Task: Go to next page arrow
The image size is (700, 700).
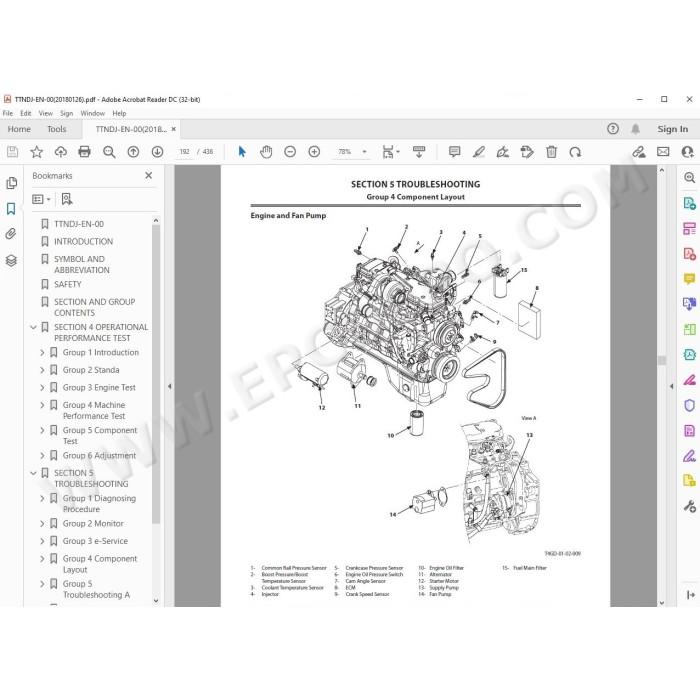Action: tap(157, 152)
